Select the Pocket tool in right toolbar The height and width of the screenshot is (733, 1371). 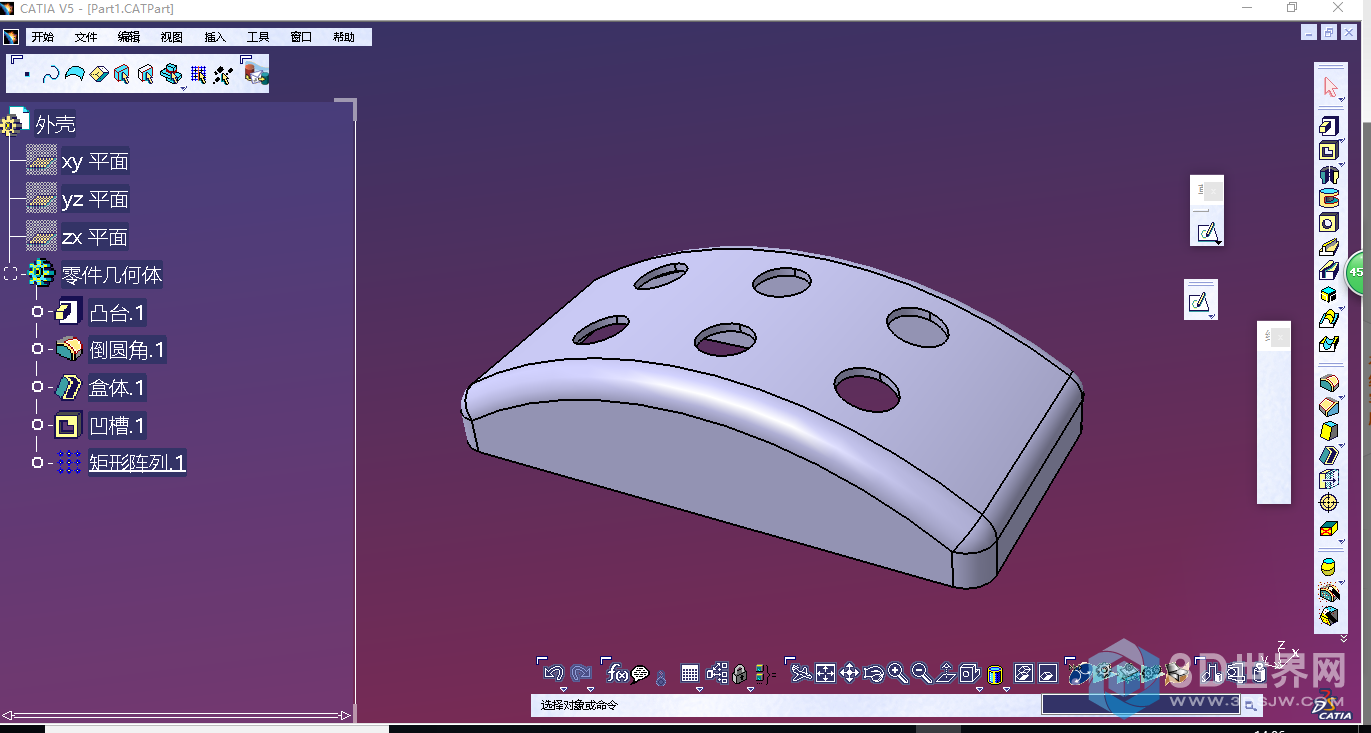[x=1328, y=150]
